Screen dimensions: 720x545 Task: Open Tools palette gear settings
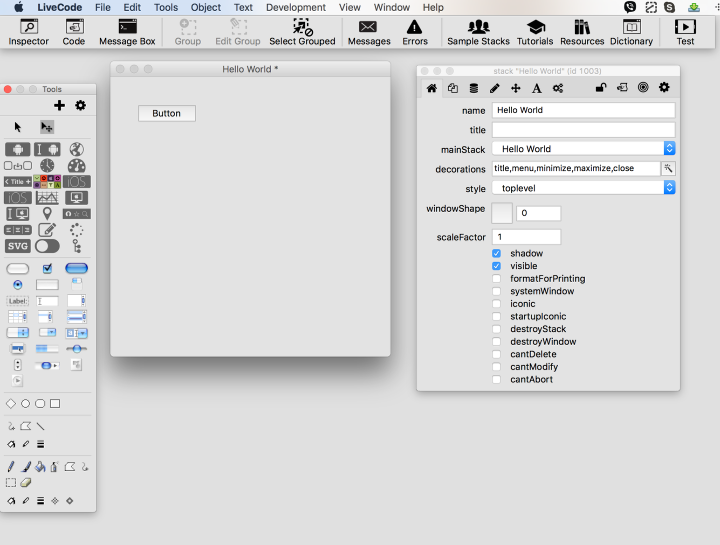coord(80,106)
